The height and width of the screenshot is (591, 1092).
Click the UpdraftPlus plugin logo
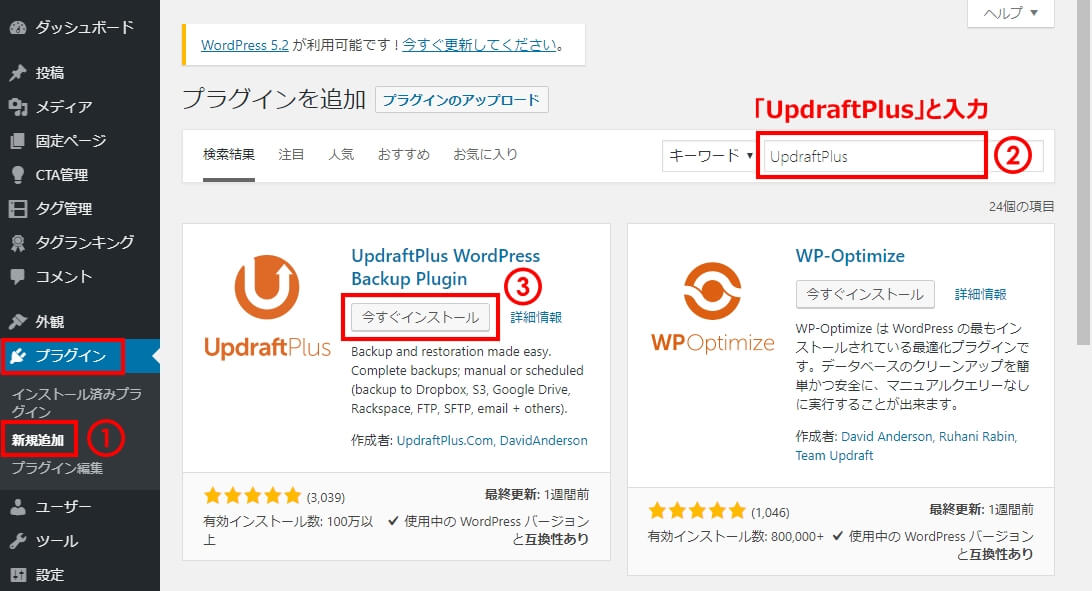[267, 306]
